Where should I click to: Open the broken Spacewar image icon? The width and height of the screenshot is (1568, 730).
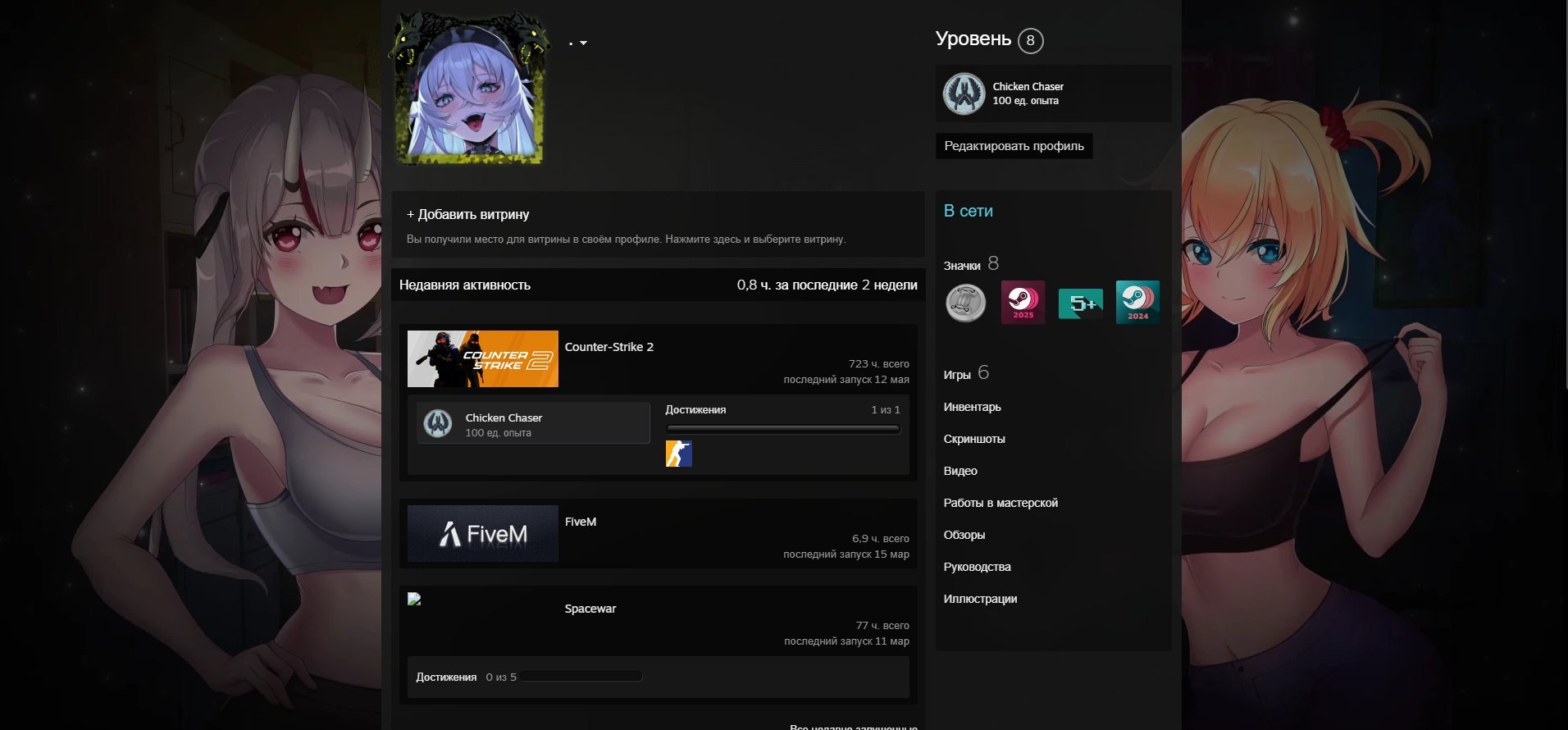[414, 600]
